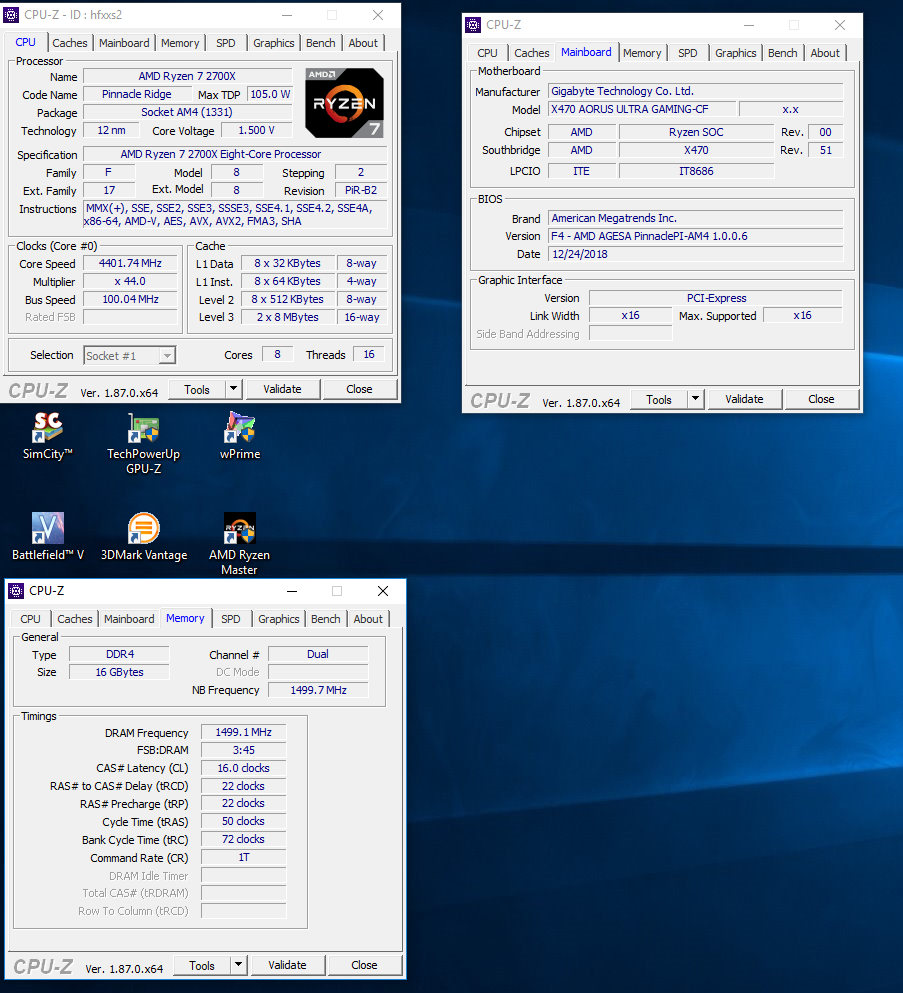The height and width of the screenshot is (993, 903).
Task: Click Core Voltage value 1.500 V
Action: [x=256, y=130]
